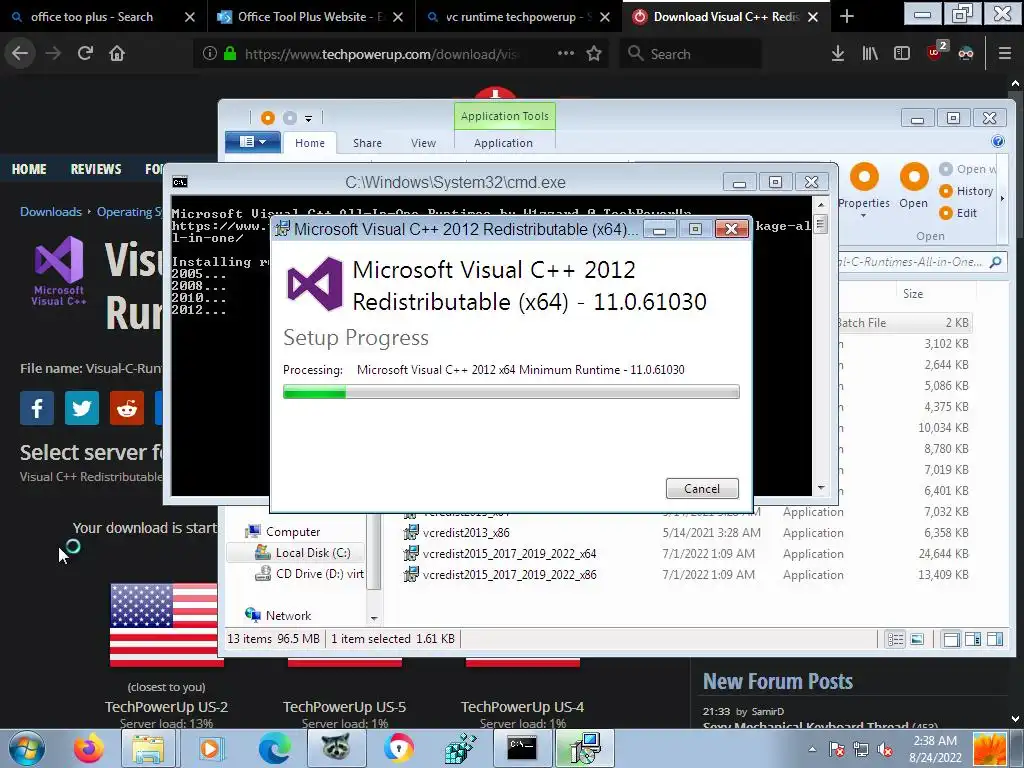Follow the Downloads breadcrumb link
The width and height of the screenshot is (1024, 768).
pos(51,212)
